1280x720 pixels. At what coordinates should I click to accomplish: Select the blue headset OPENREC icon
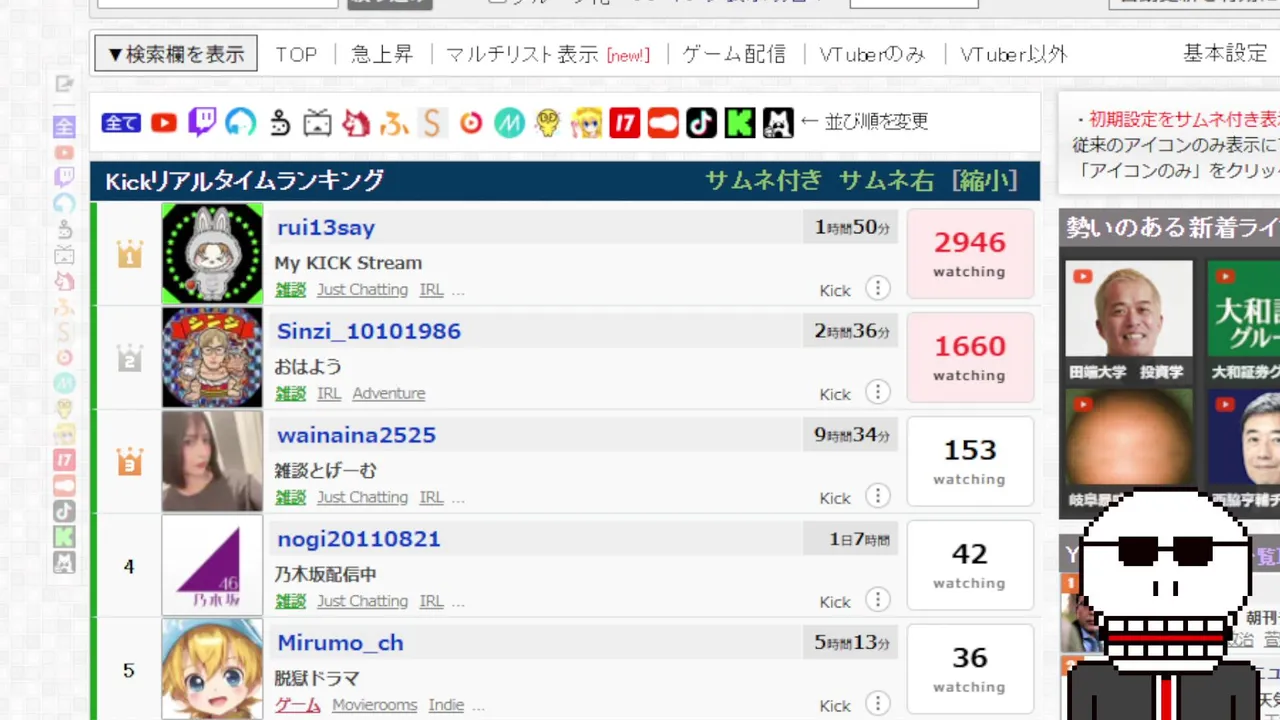tap(241, 123)
